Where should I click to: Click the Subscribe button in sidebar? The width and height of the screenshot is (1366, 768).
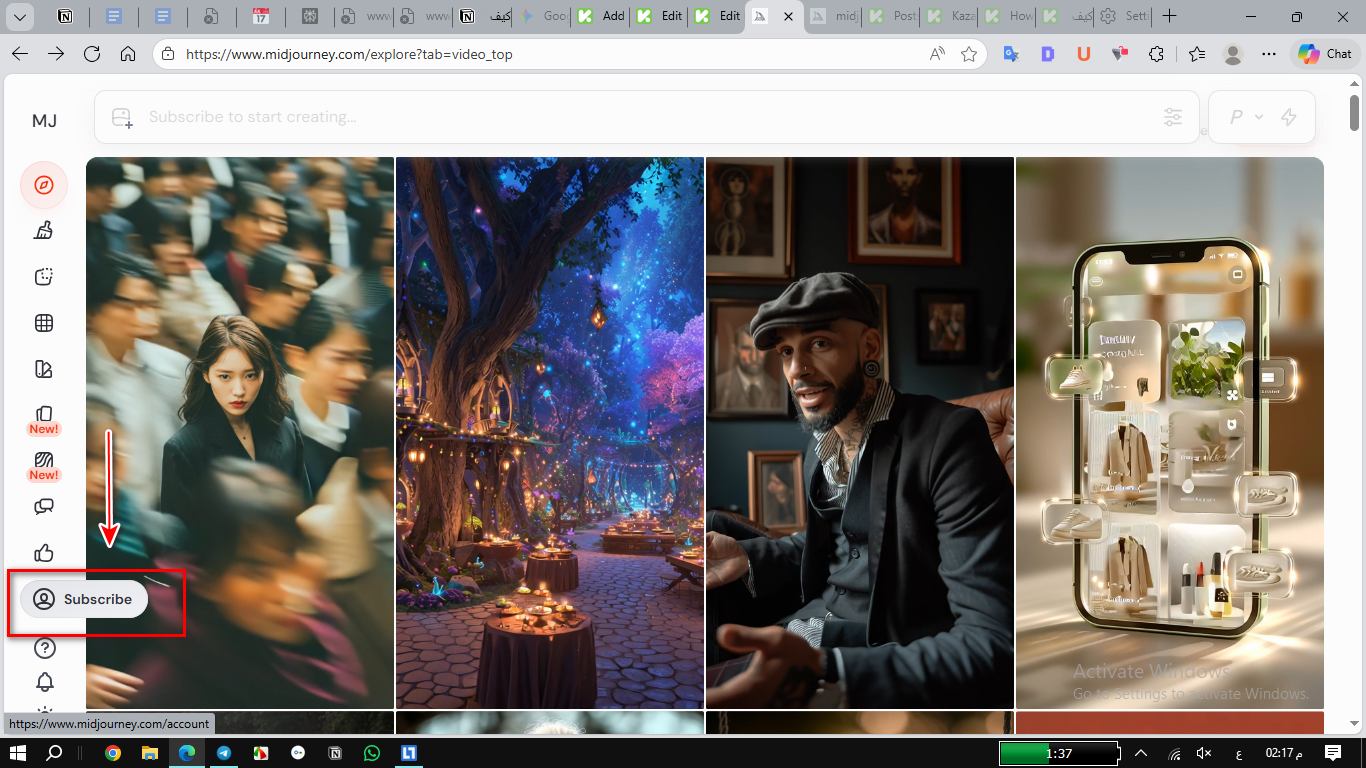click(x=84, y=599)
